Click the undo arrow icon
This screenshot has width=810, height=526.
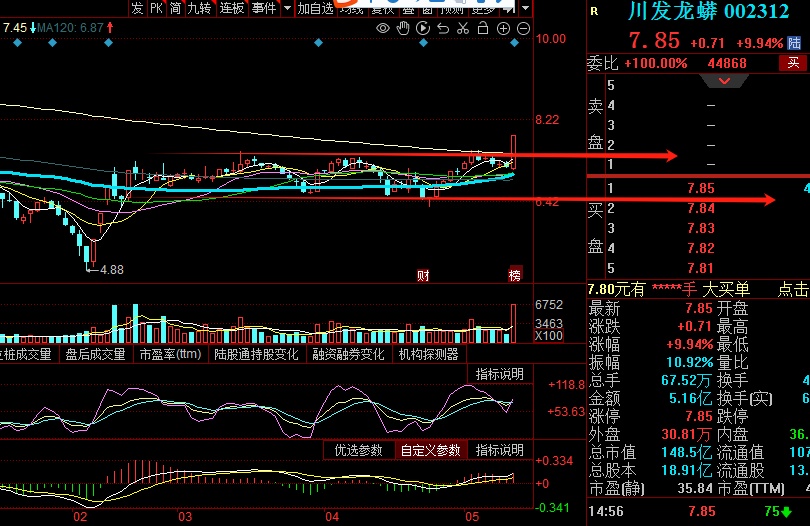pos(443,28)
